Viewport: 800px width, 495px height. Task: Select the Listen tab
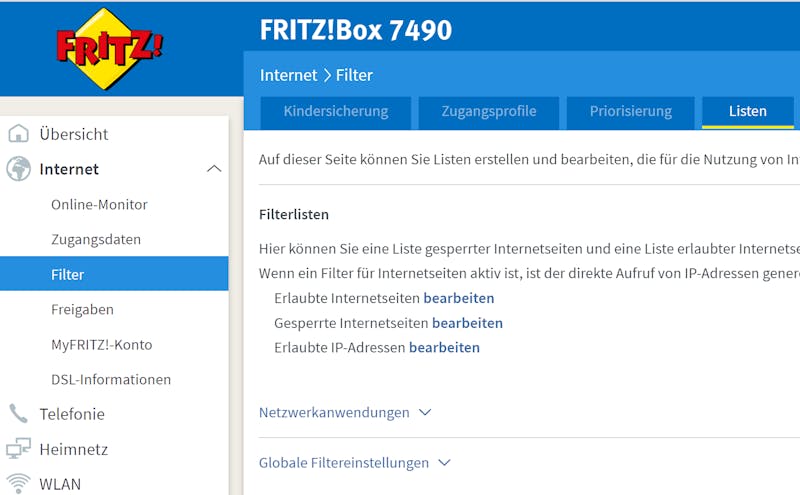(x=747, y=112)
